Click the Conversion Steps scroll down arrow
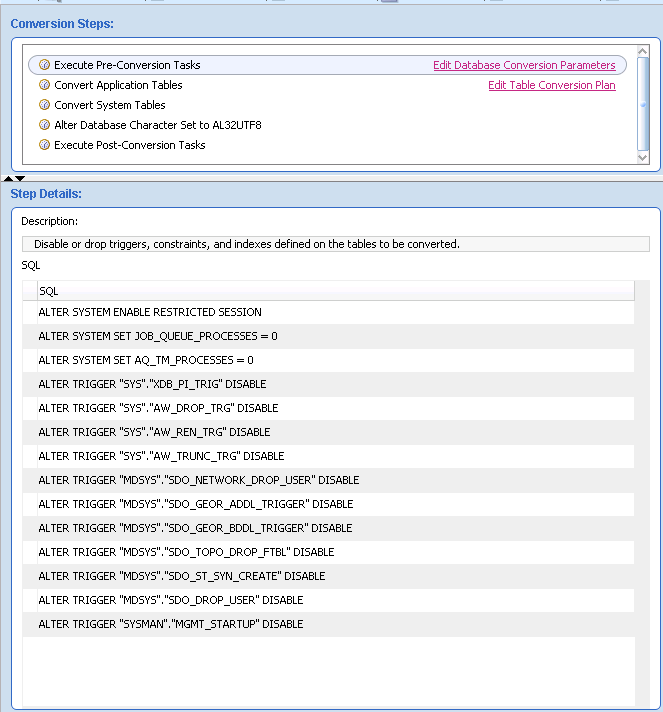Screen dimensions: 663x712 click(x=643, y=158)
